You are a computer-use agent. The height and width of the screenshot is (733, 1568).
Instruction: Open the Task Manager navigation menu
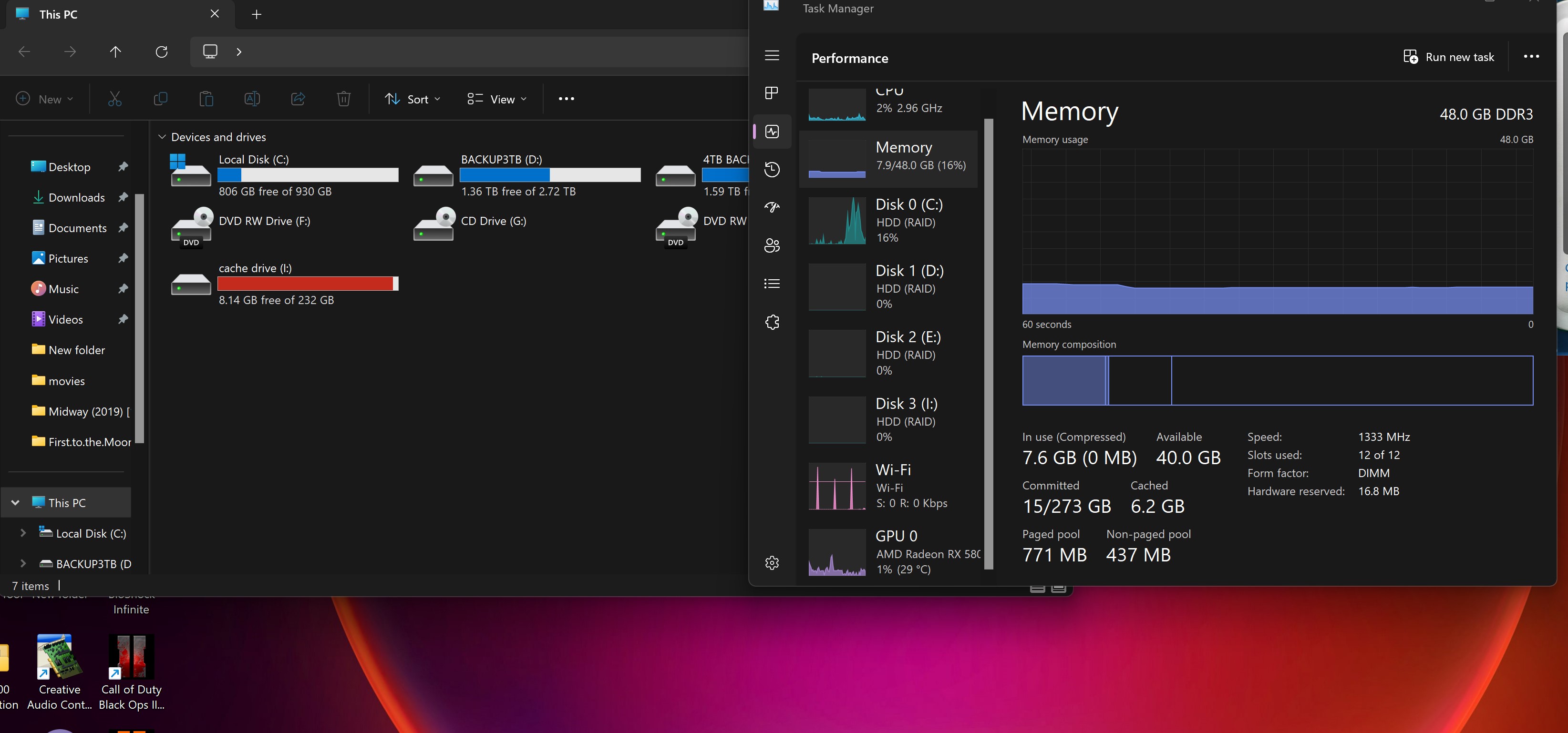[x=771, y=55]
